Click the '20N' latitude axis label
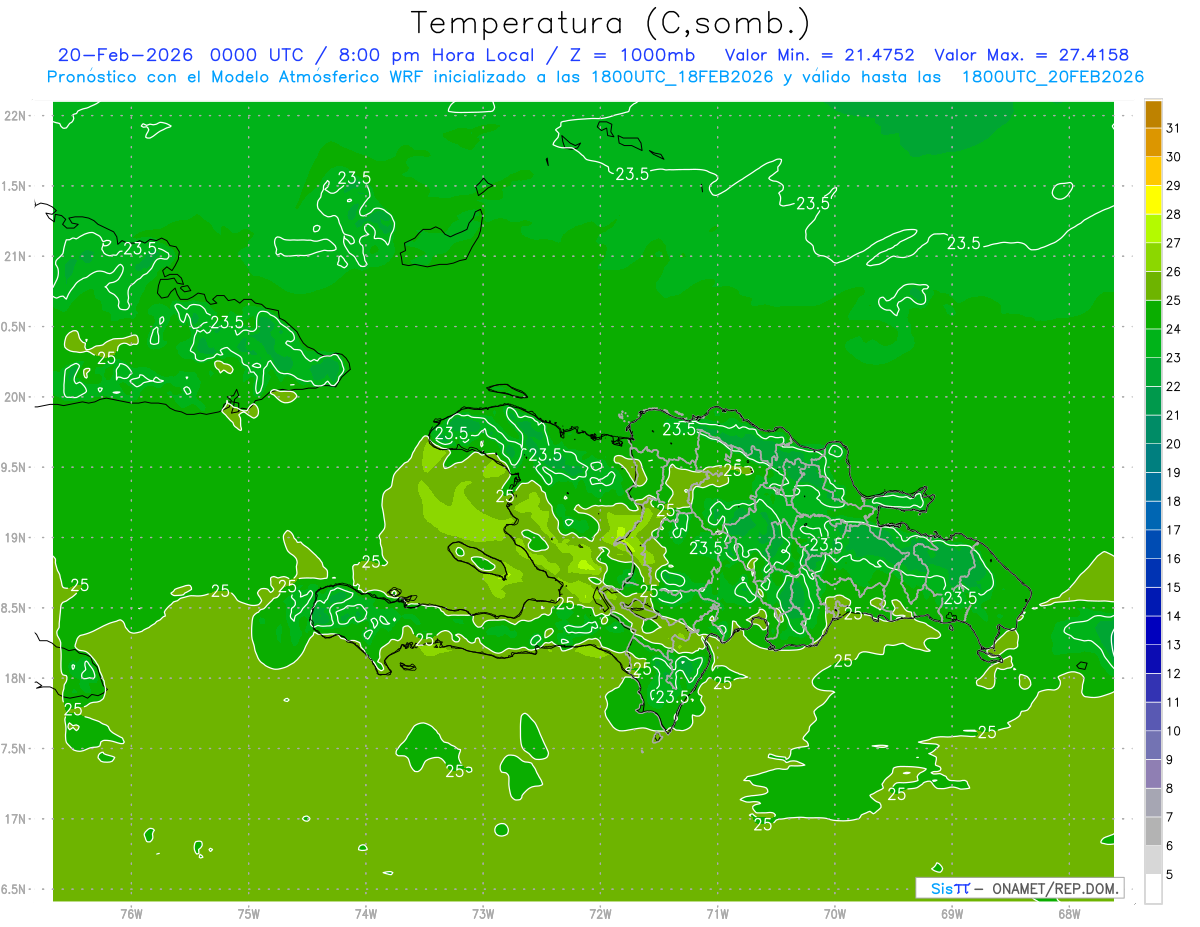 click(x=17, y=397)
